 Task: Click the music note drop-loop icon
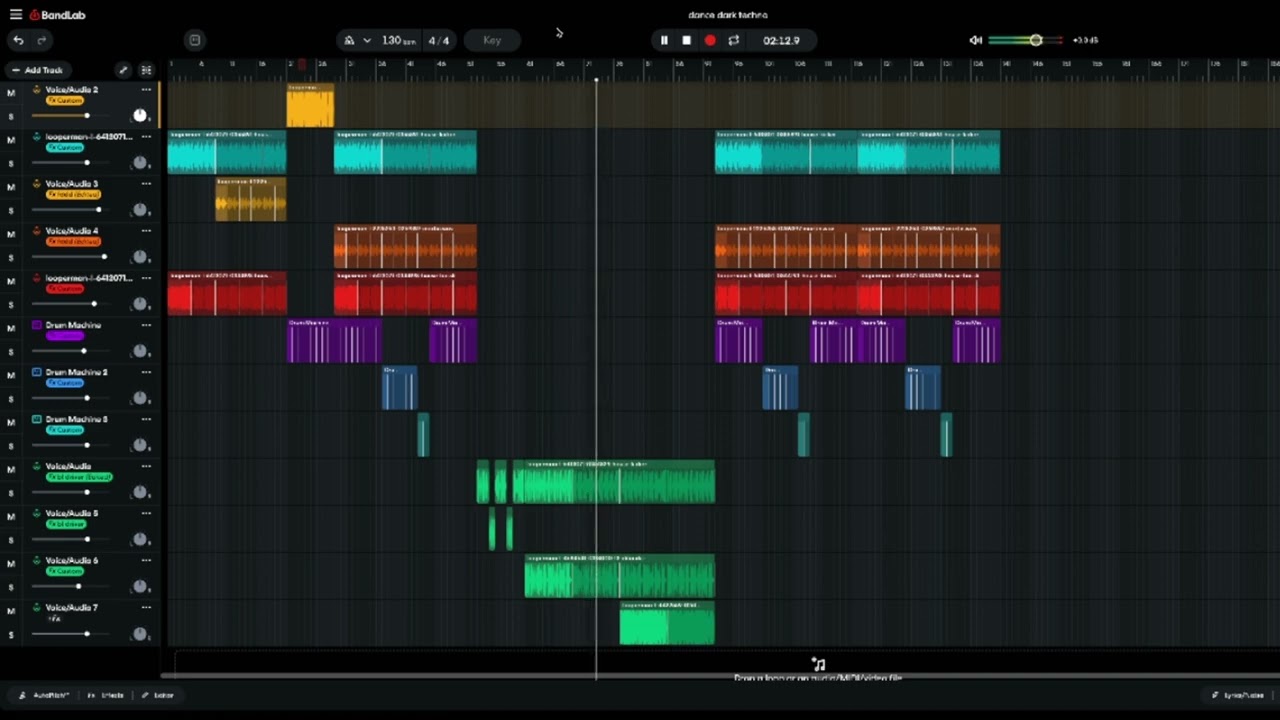818,664
